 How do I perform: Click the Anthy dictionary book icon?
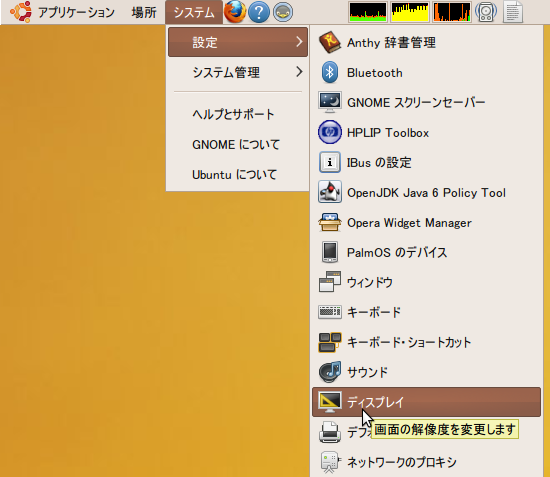pyautogui.click(x=330, y=42)
